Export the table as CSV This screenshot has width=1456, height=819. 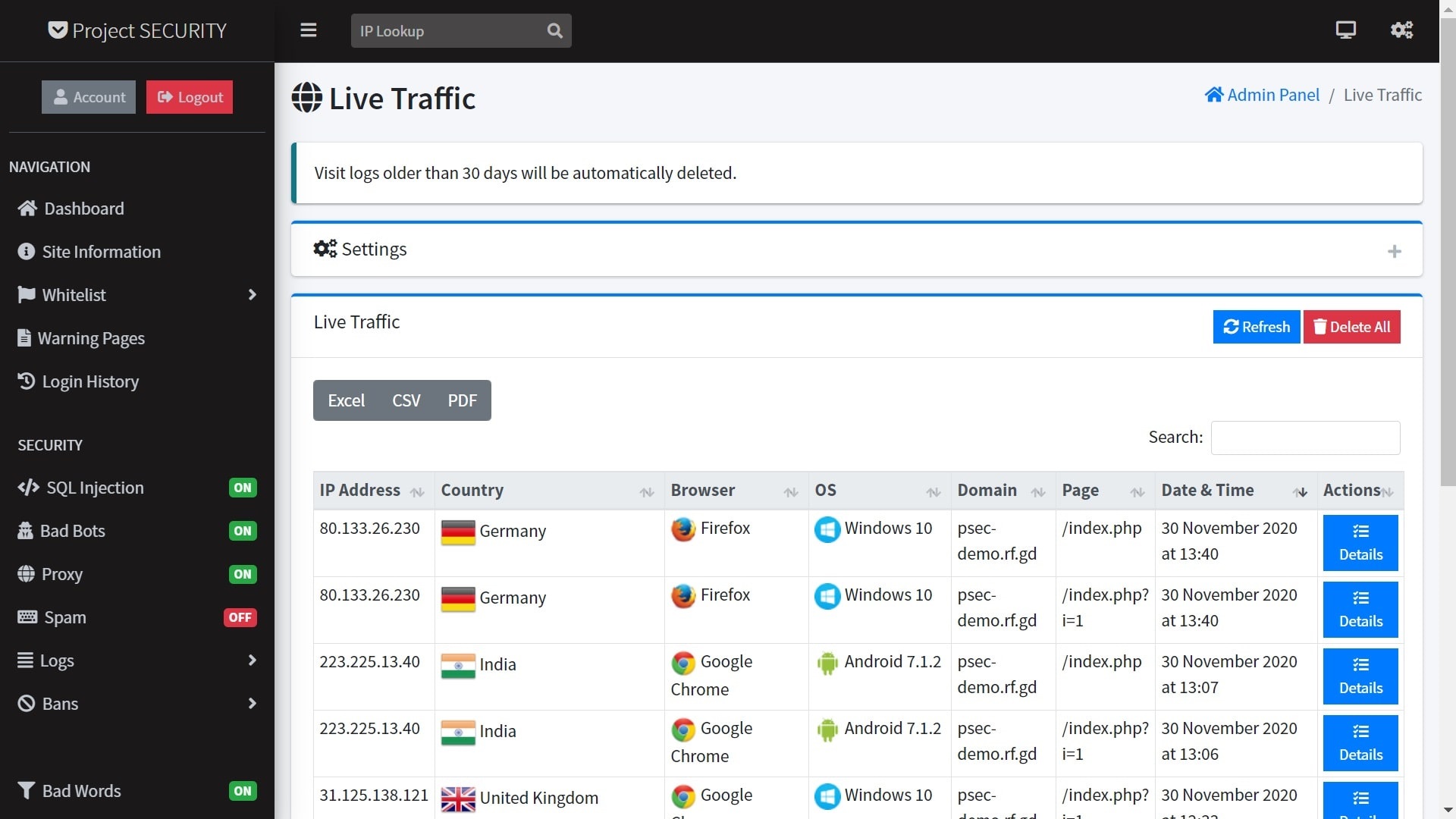406,400
